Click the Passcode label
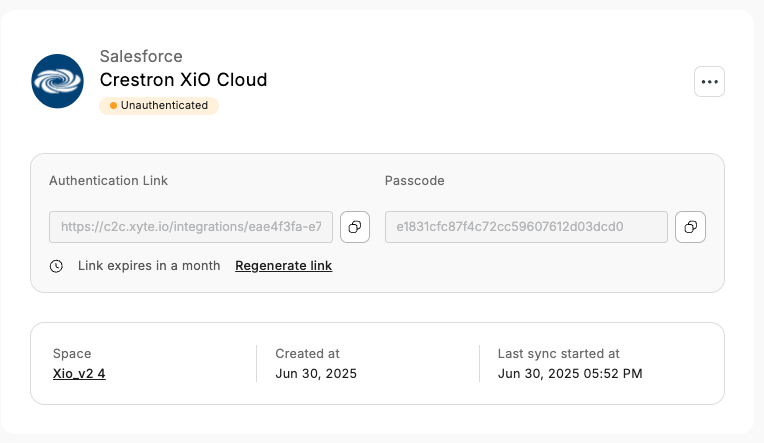The height and width of the screenshot is (443, 764). point(415,180)
